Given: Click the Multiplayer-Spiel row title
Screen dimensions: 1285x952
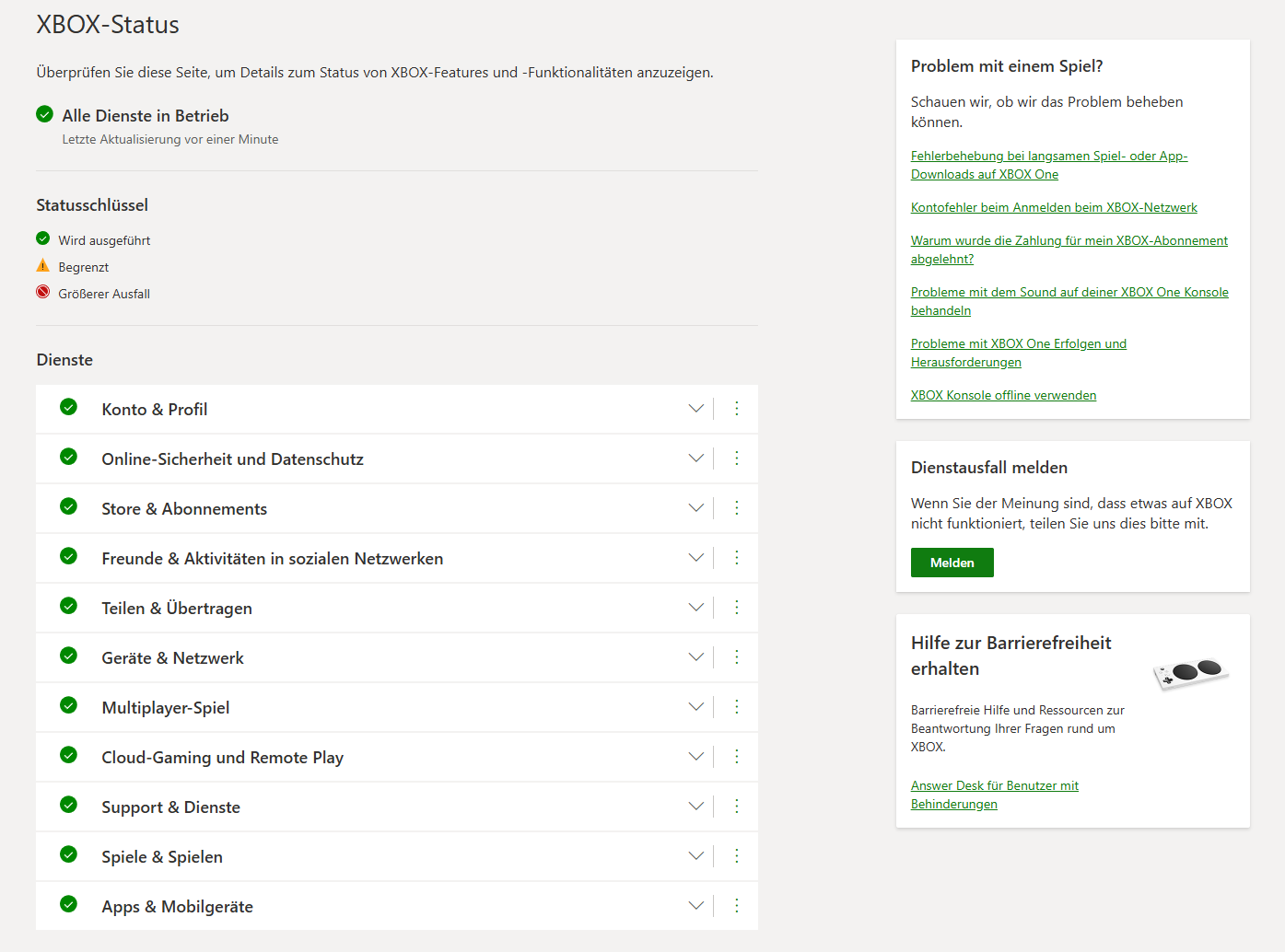Looking at the screenshot, I should [x=166, y=708].
